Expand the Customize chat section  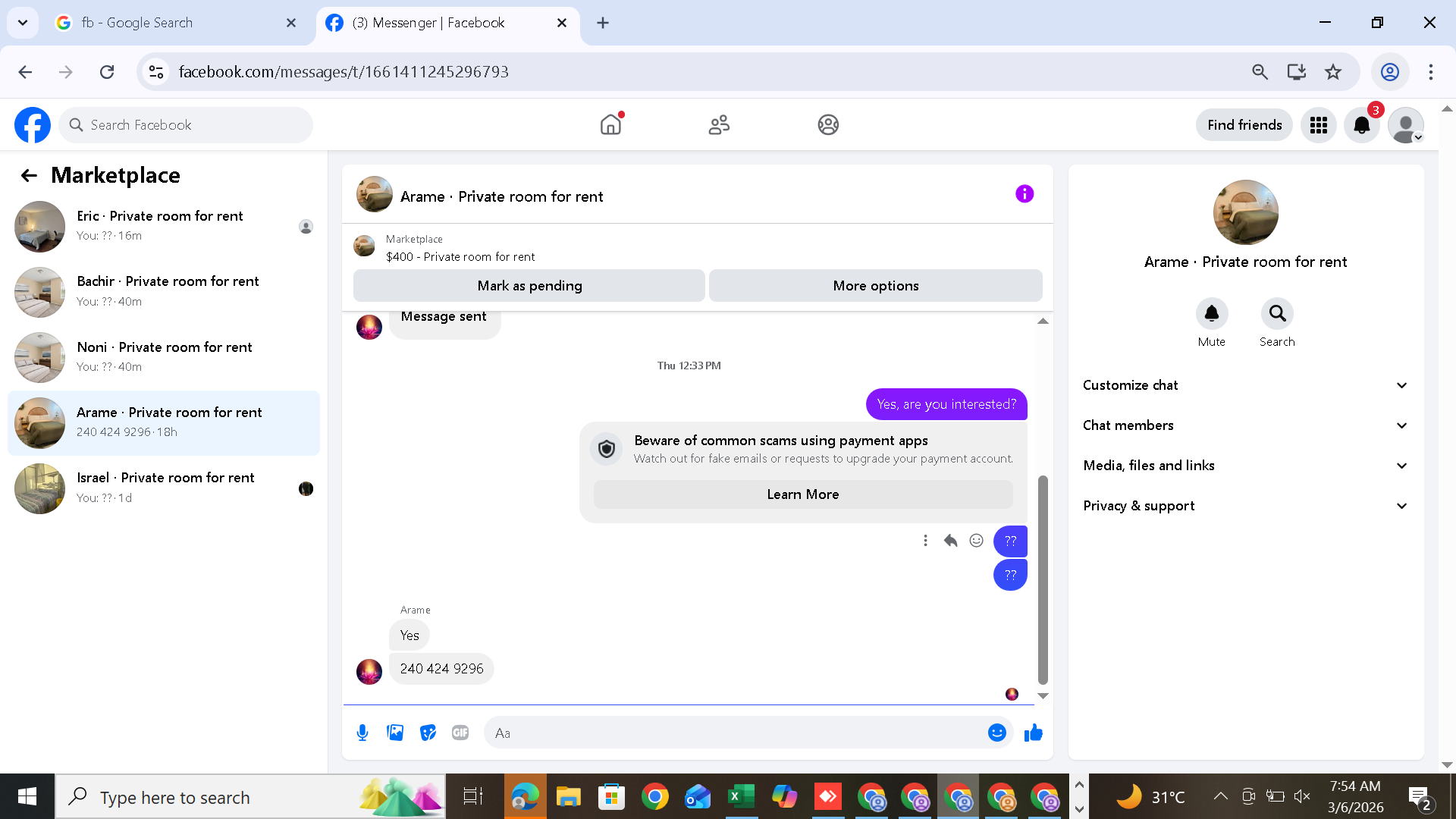click(x=1245, y=385)
